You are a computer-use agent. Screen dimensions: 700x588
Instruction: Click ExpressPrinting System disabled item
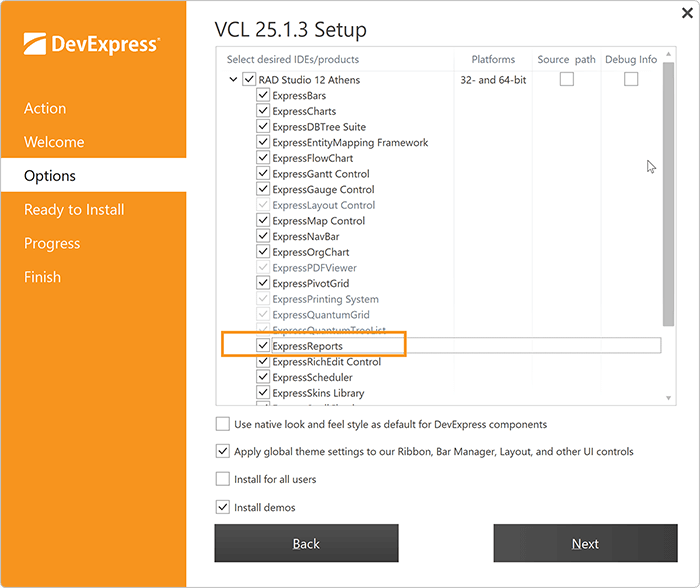tap(325, 299)
